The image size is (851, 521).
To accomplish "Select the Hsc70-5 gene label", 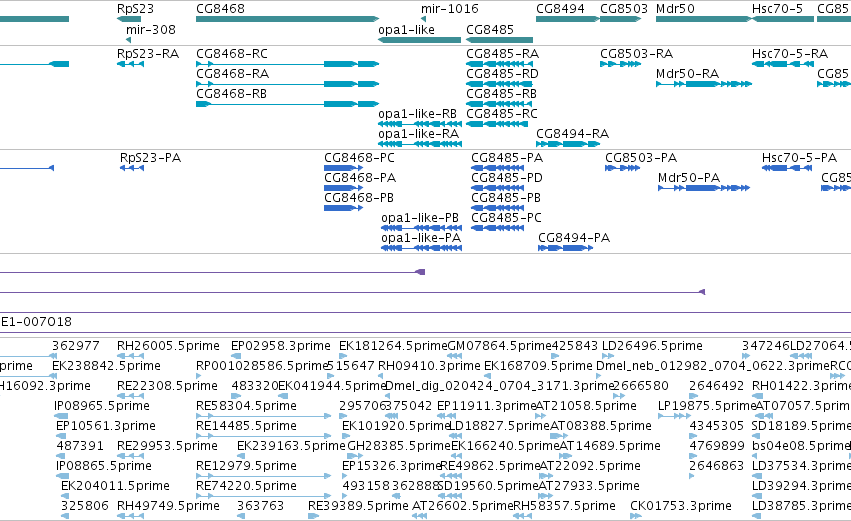I will point(777,9).
